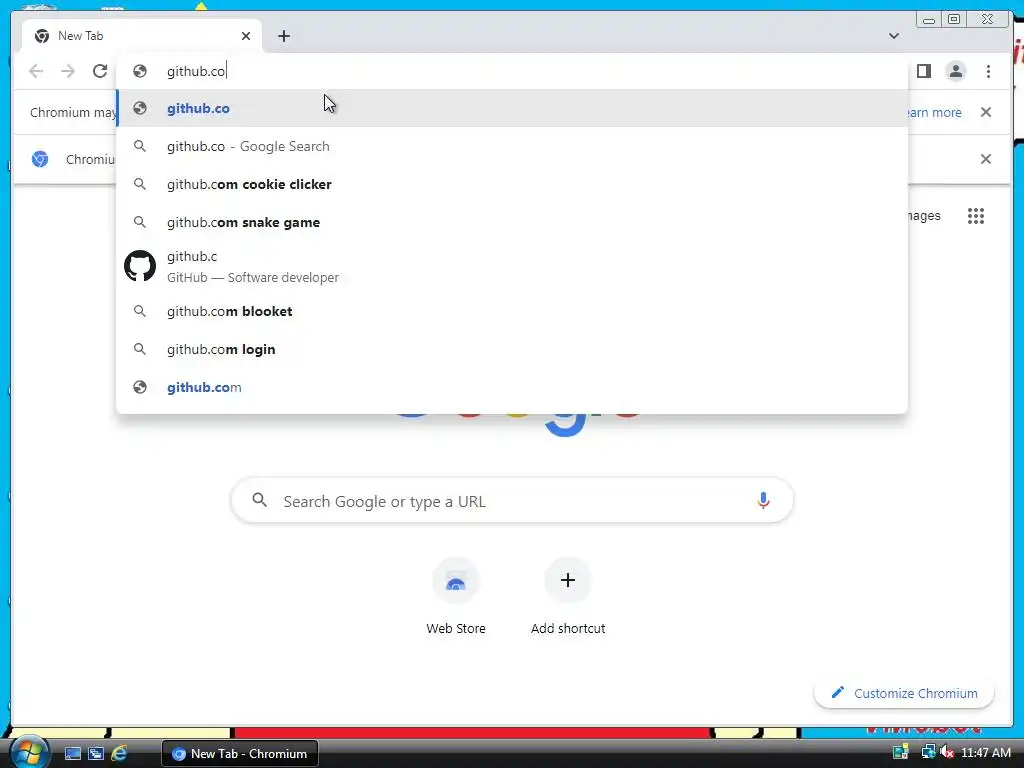The image size is (1024, 768).
Task: Dismiss the Chromium may infobar
Action: (985, 112)
